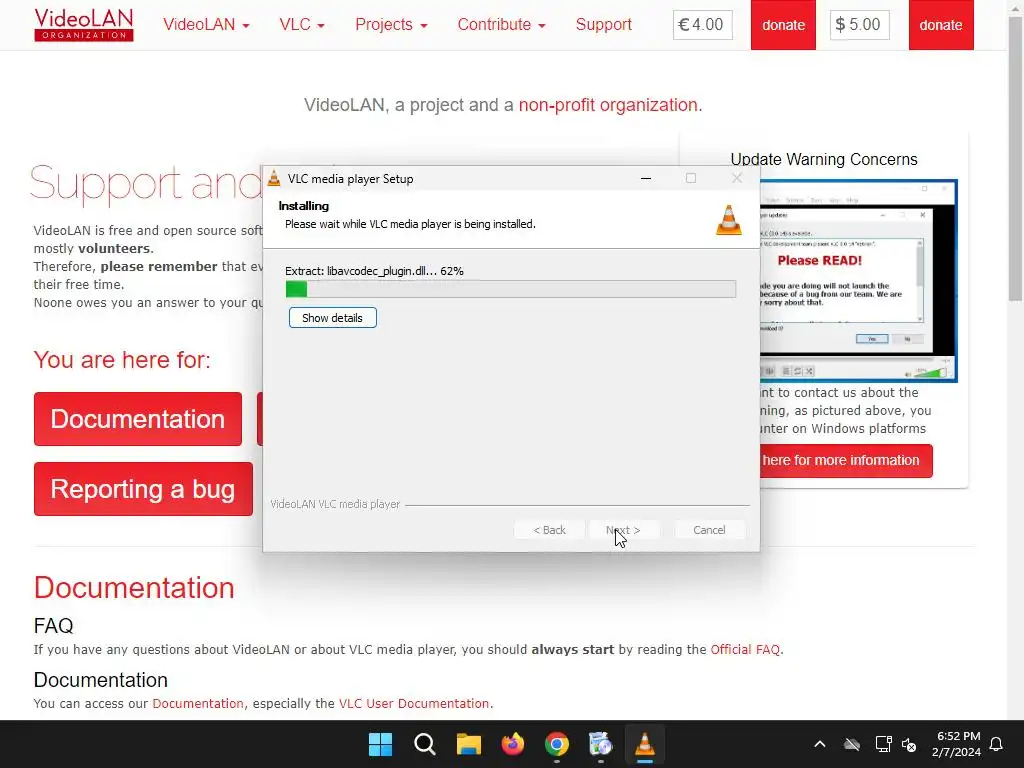Expand the Contribute dropdown menu
The height and width of the screenshot is (768, 1024).
501,25
